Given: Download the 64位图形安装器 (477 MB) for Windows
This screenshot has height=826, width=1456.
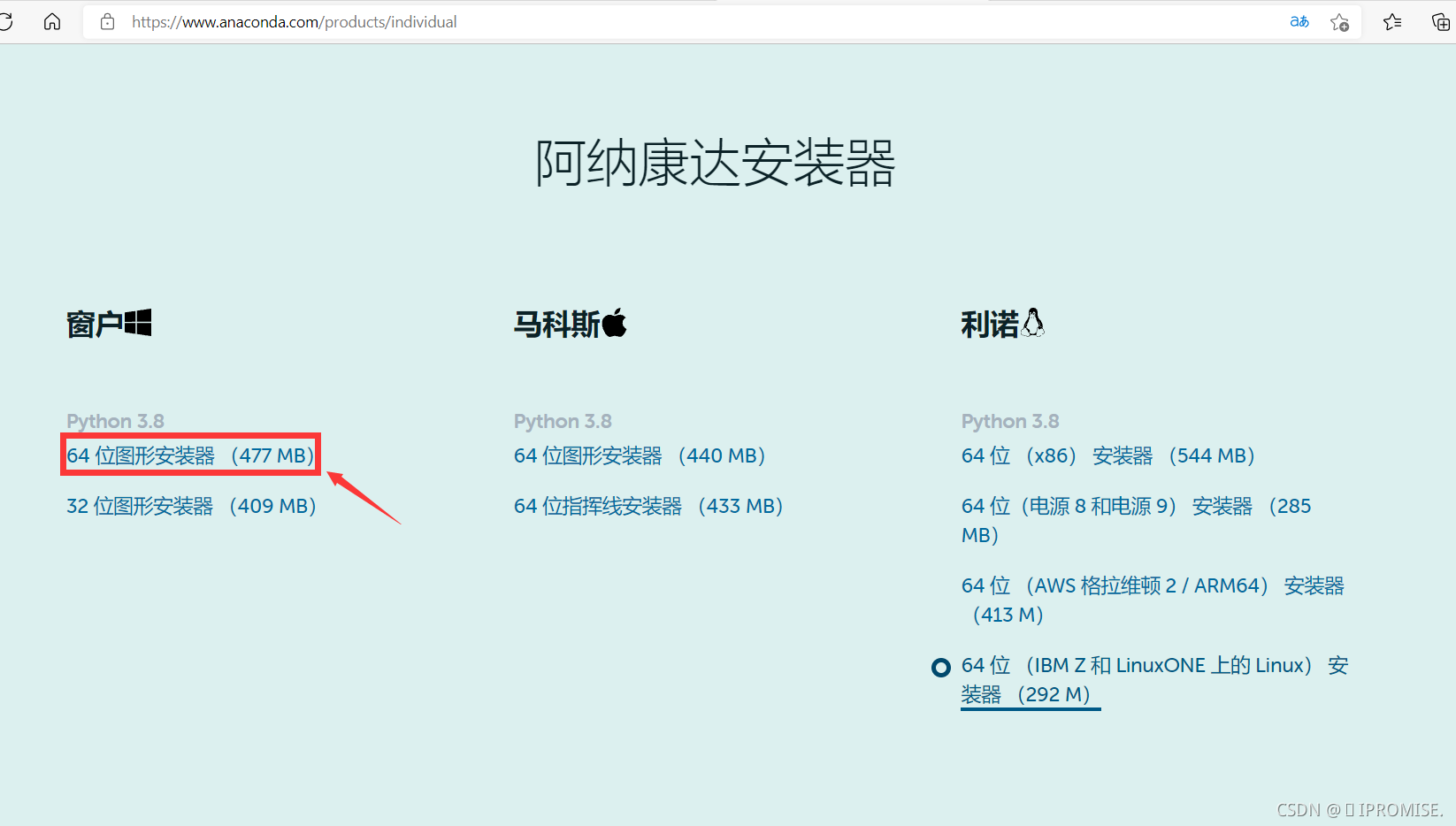Looking at the screenshot, I should [x=188, y=455].
